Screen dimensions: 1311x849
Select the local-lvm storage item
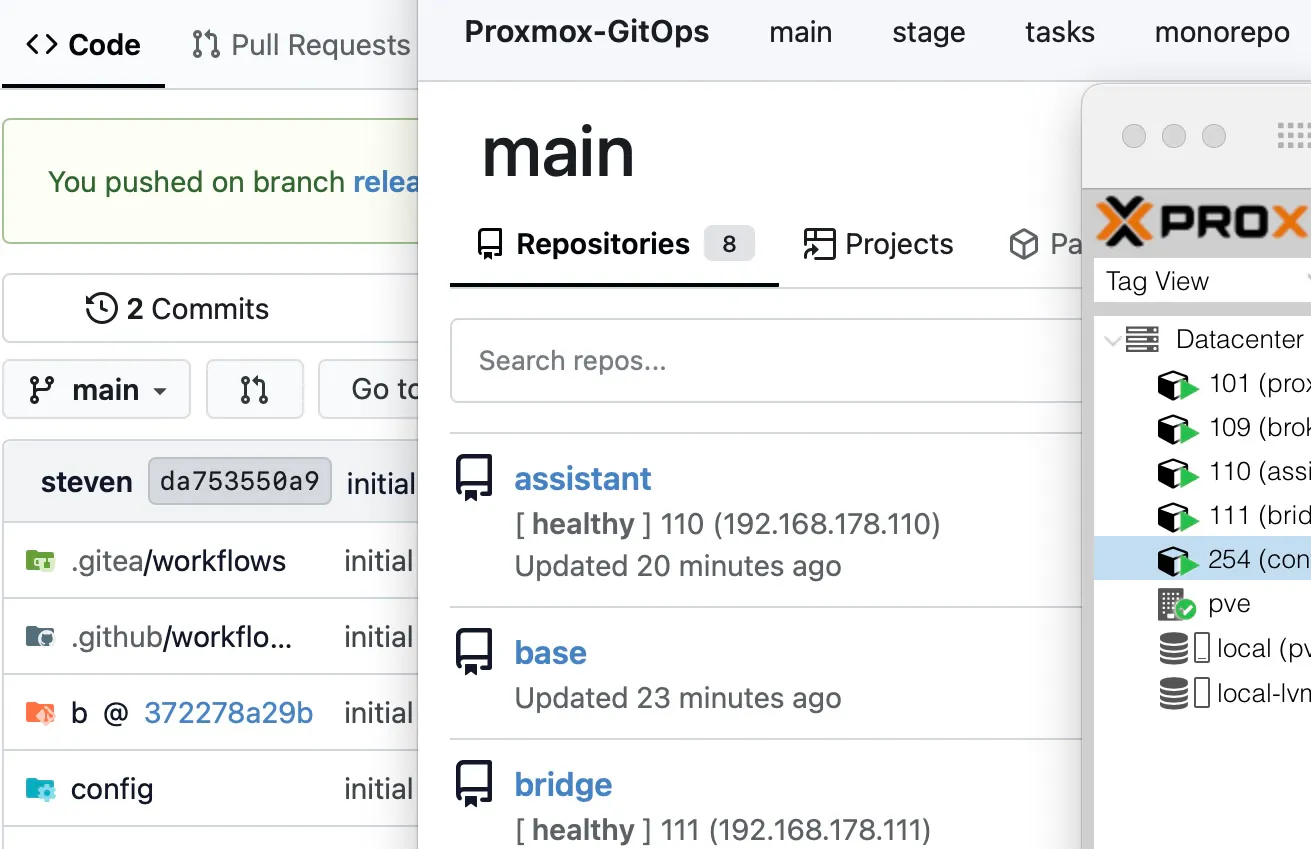click(x=1234, y=692)
